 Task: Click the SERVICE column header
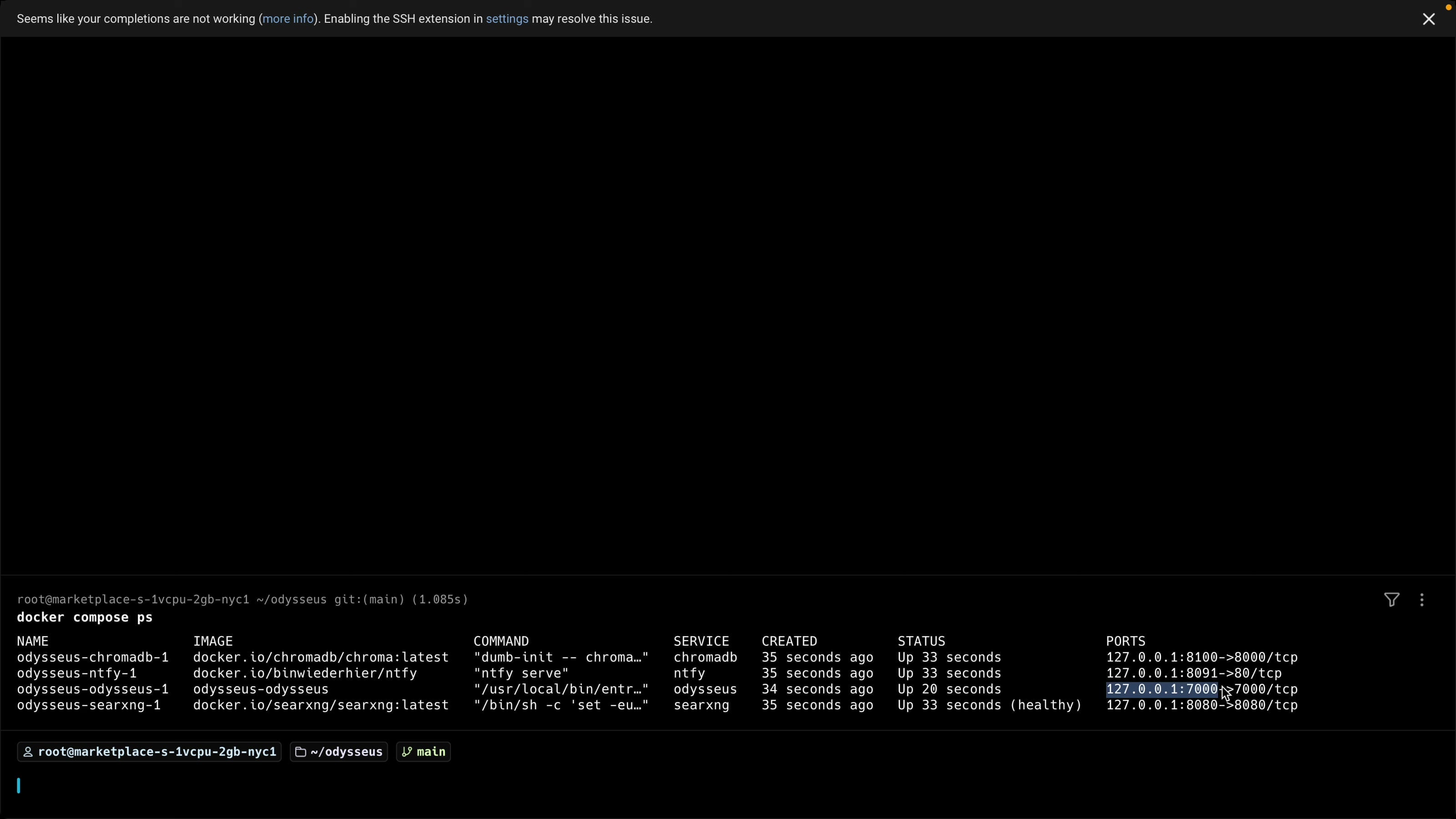point(702,641)
